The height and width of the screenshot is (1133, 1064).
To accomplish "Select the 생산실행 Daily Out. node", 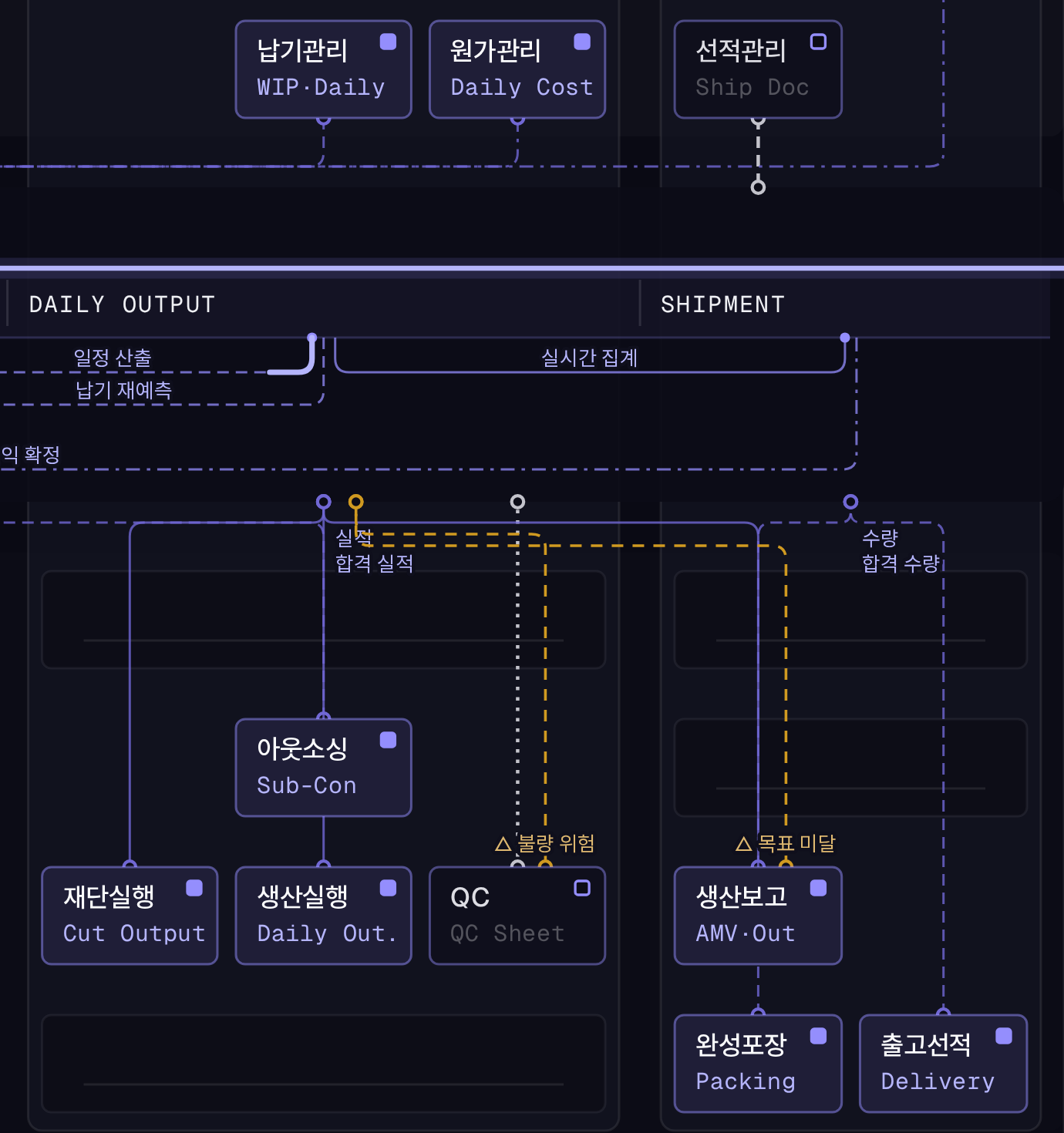I will point(323,916).
